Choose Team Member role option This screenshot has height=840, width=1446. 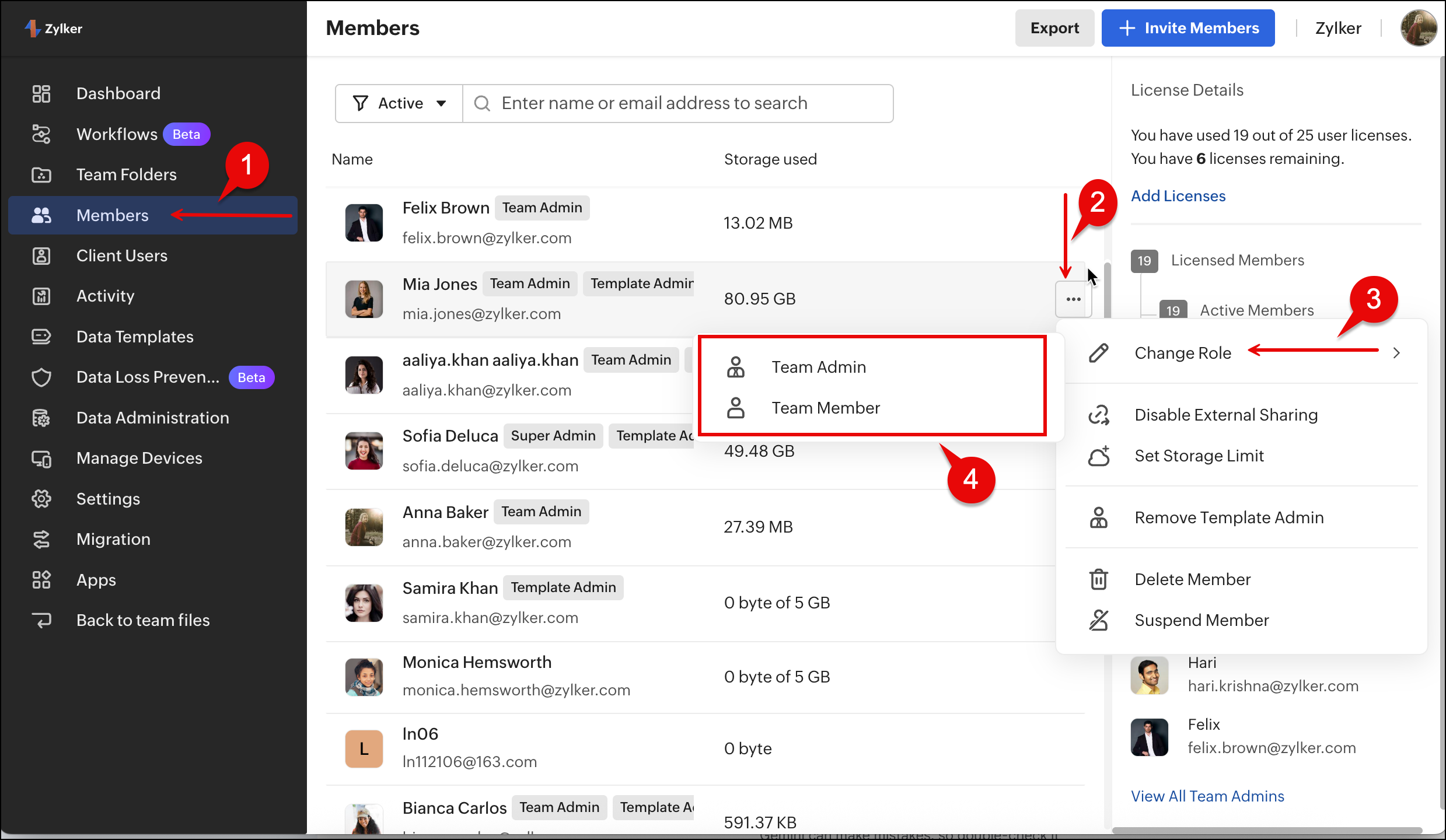coord(825,408)
